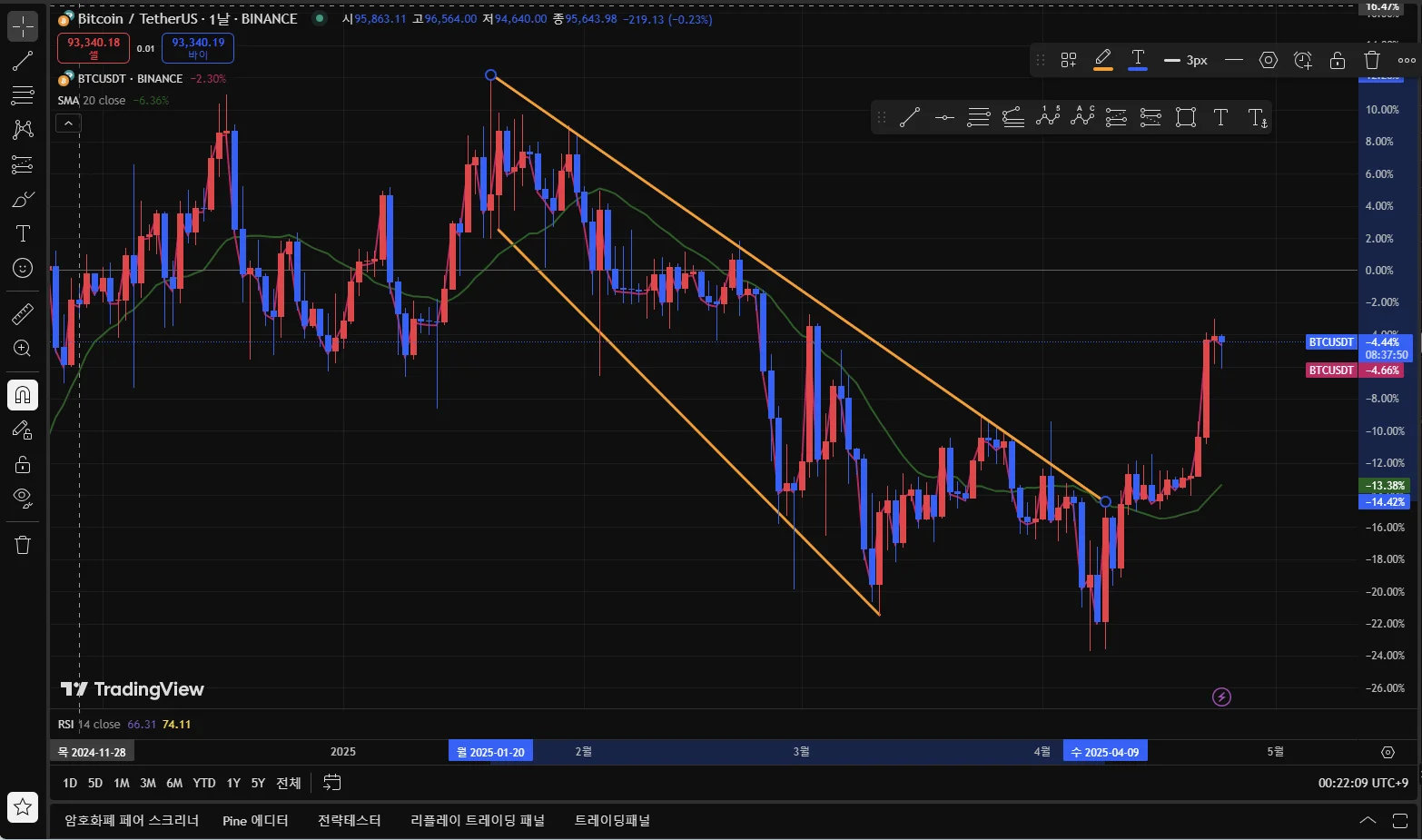Toggle magnet mode
The width and height of the screenshot is (1422, 840).
23,395
